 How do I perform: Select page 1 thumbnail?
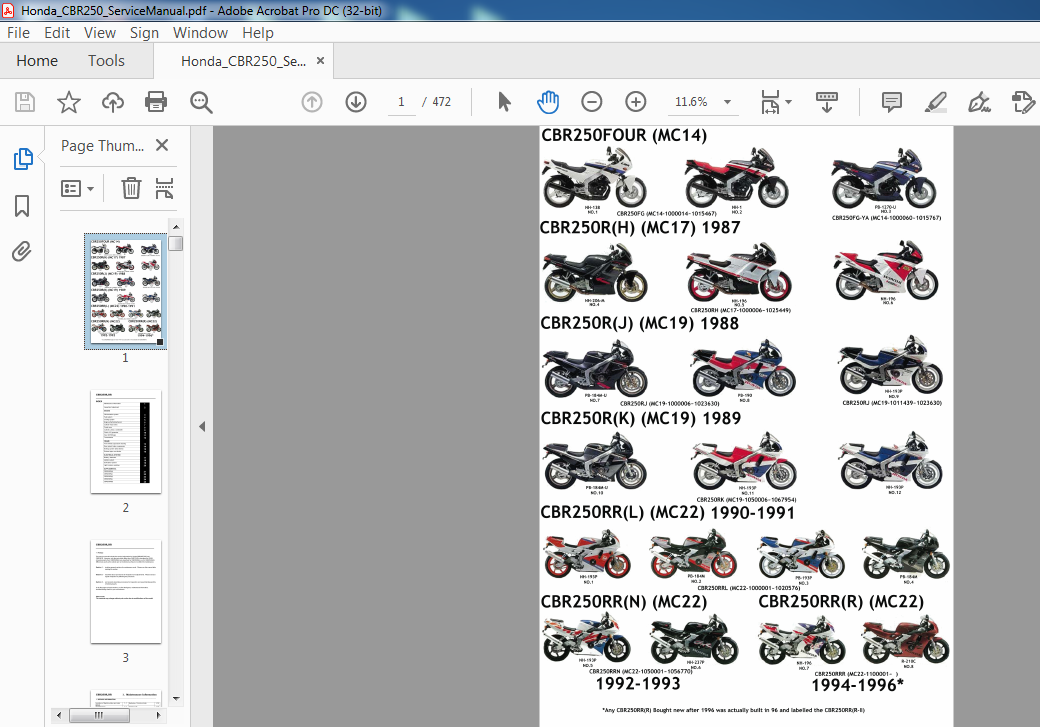coord(125,291)
